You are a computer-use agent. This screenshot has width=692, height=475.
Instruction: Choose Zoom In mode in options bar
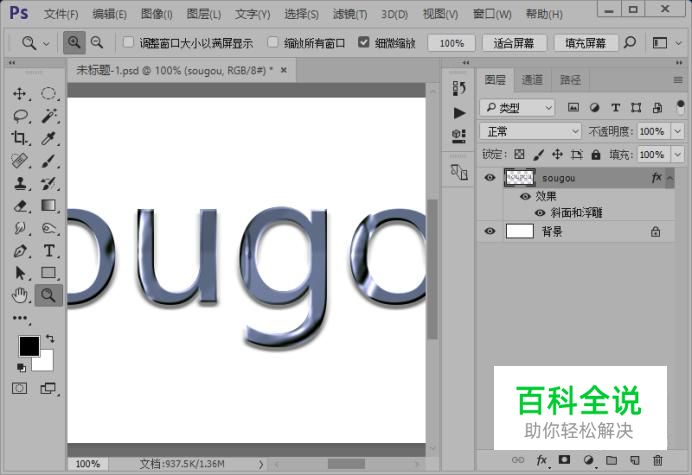coord(74,42)
